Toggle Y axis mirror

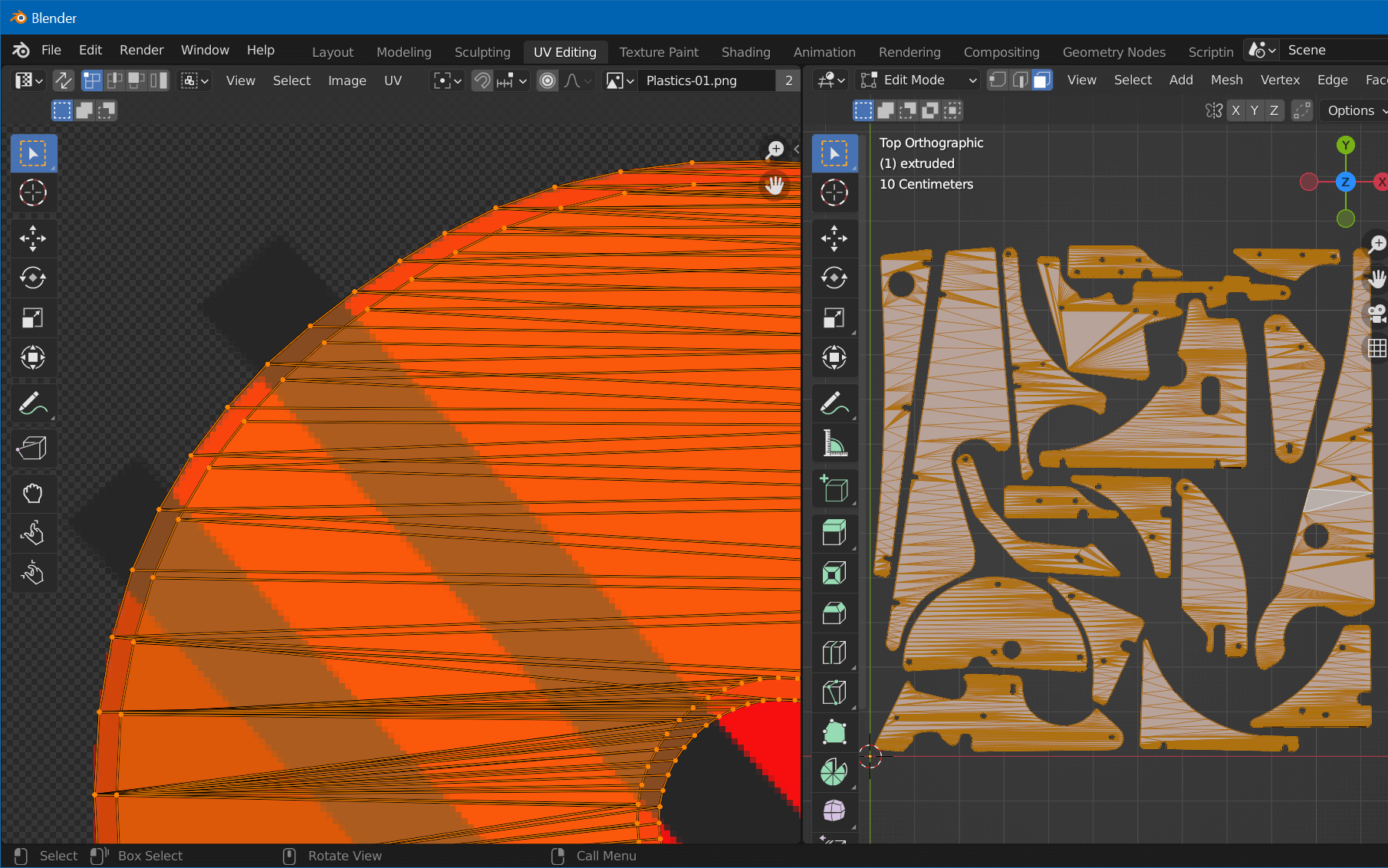tap(1255, 110)
